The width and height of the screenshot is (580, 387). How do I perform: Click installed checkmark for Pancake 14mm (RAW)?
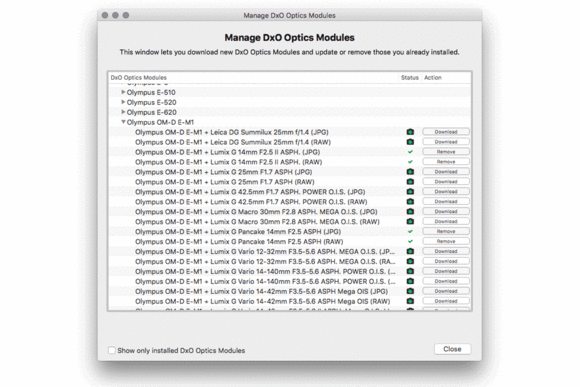[x=410, y=242]
